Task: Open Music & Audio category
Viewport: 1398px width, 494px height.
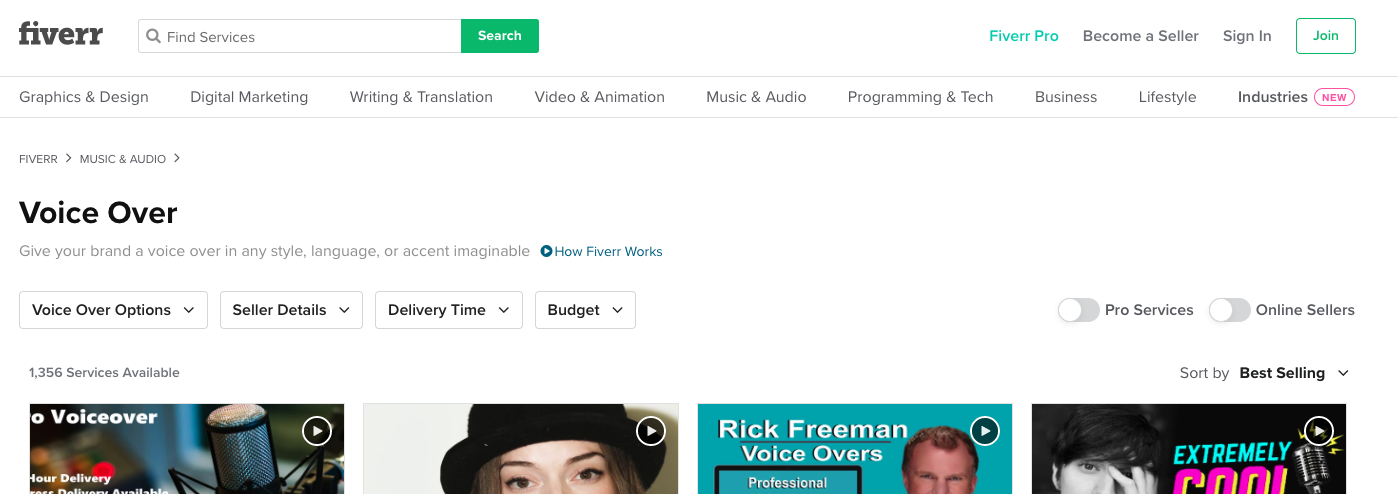Action: (756, 97)
